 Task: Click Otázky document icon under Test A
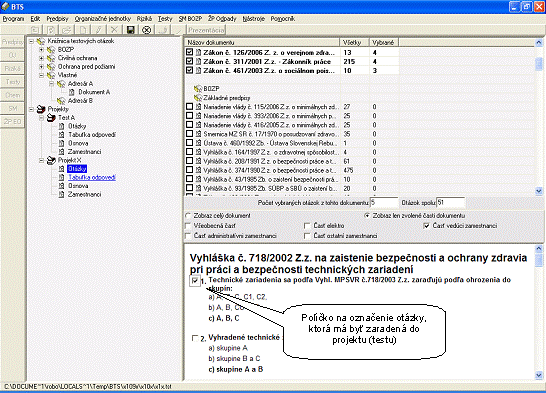click(61, 126)
